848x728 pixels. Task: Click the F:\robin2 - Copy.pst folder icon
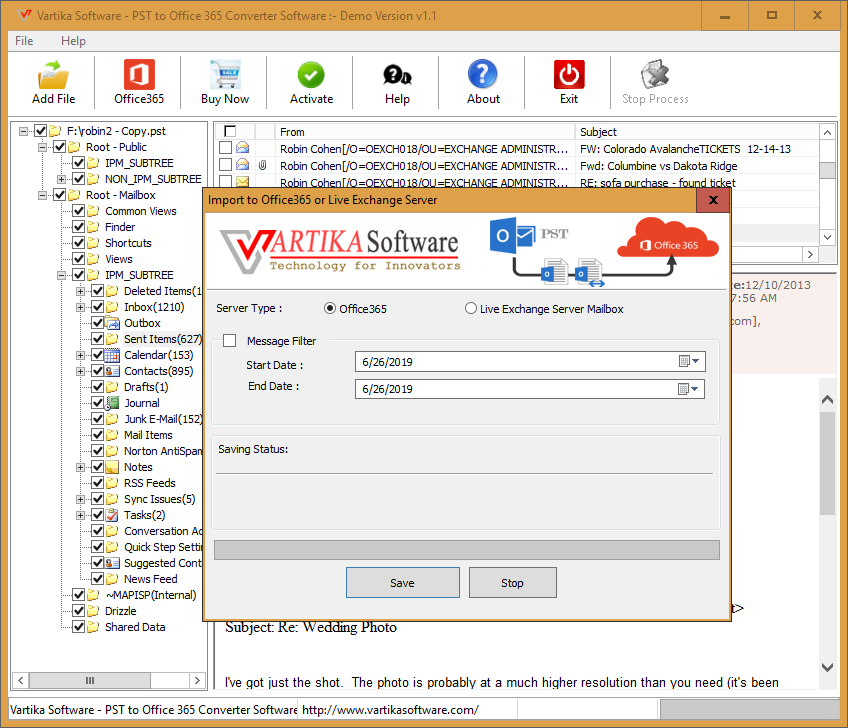pos(55,131)
